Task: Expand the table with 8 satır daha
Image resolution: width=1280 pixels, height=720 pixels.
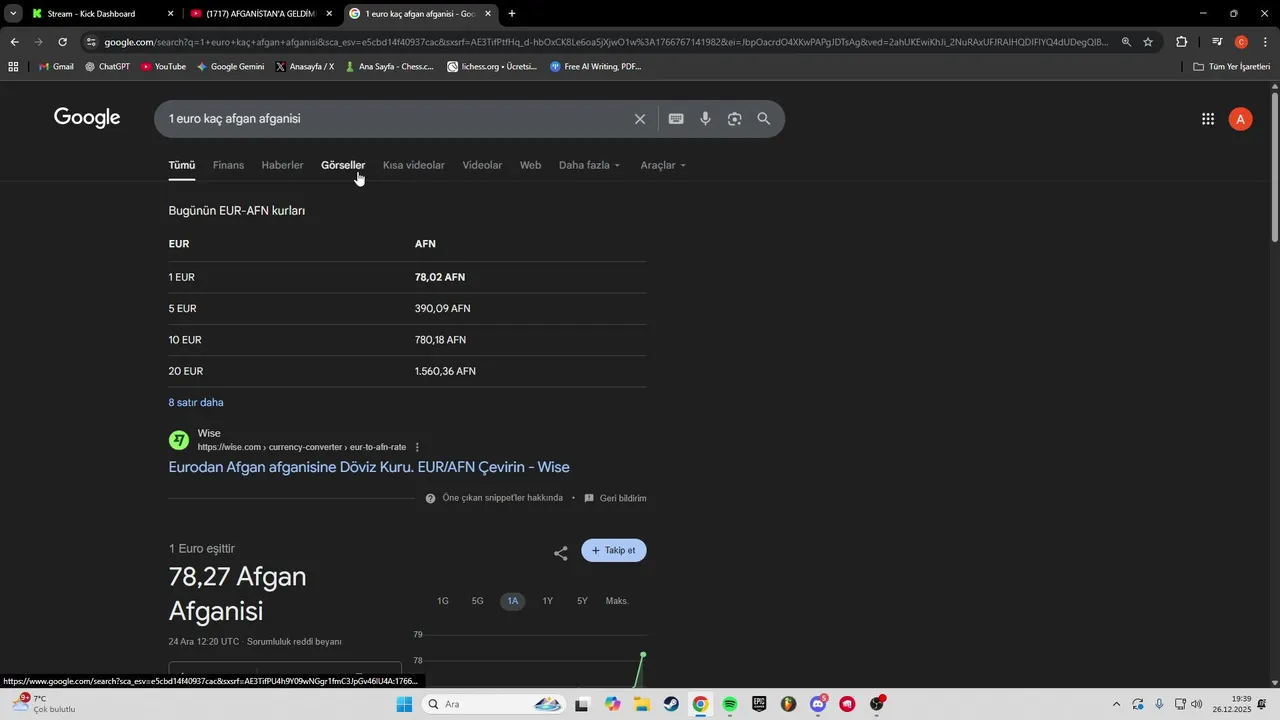Action: pos(196,402)
